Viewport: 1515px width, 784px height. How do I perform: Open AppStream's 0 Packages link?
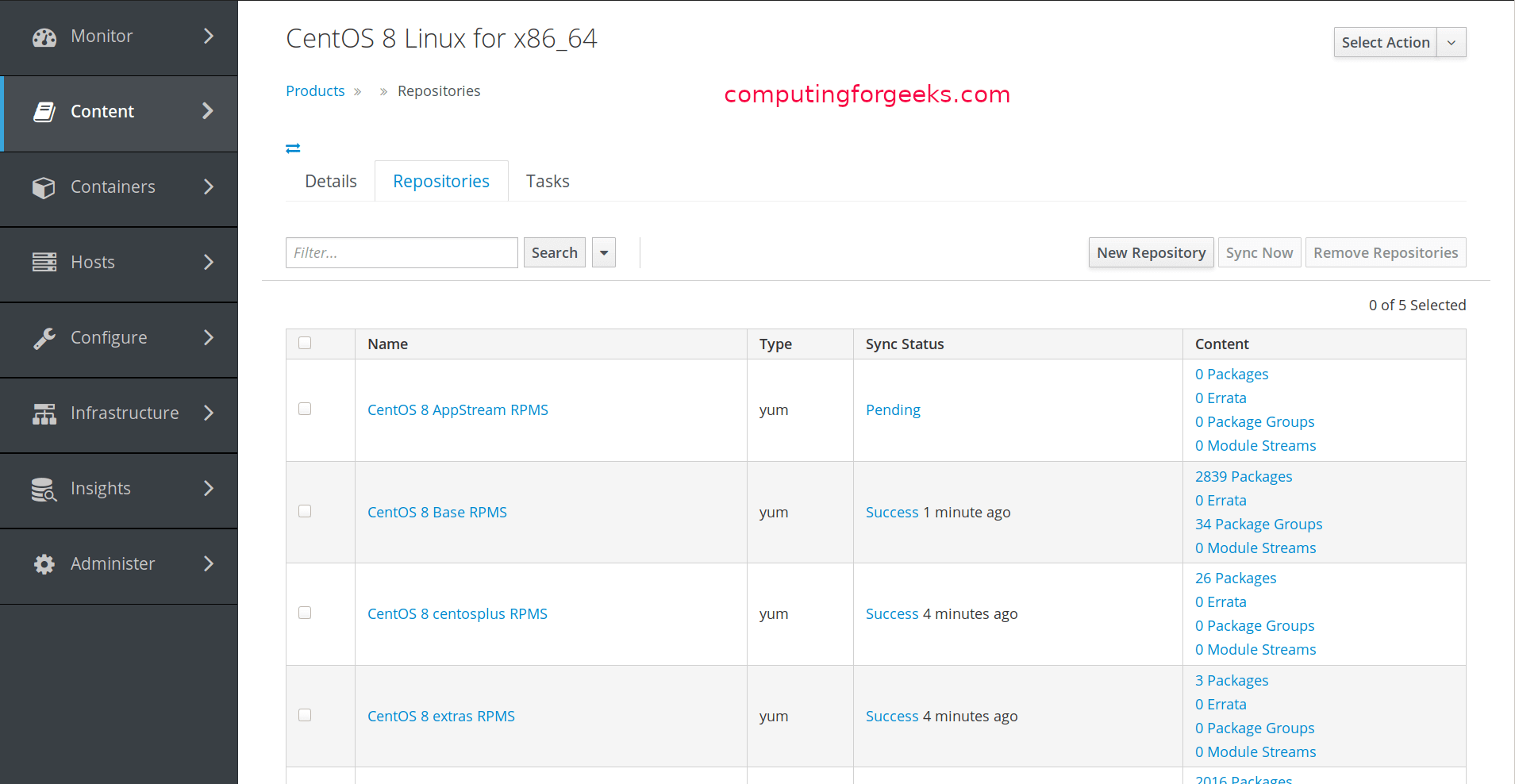tap(1232, 375)
